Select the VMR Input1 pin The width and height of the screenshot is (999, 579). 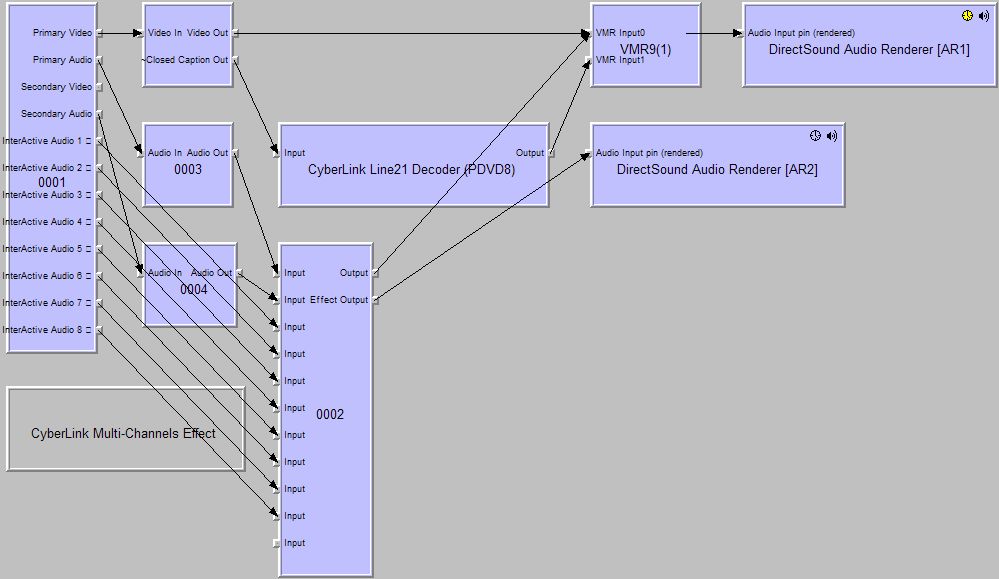pyautogui.click(x=588, y=60)
